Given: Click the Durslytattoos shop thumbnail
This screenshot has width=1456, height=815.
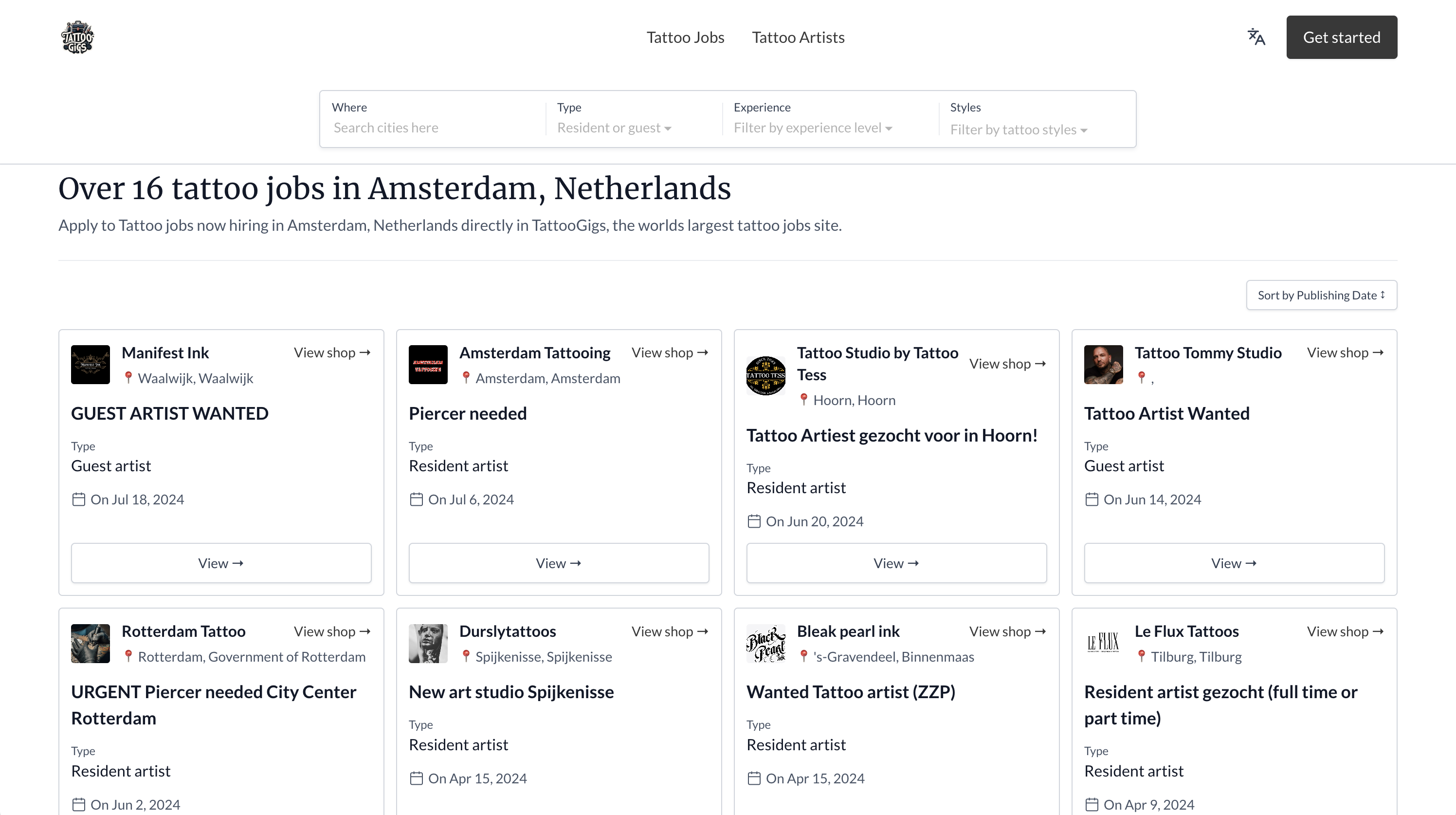Looking at the screenshot, I should [x=428, y=644].
